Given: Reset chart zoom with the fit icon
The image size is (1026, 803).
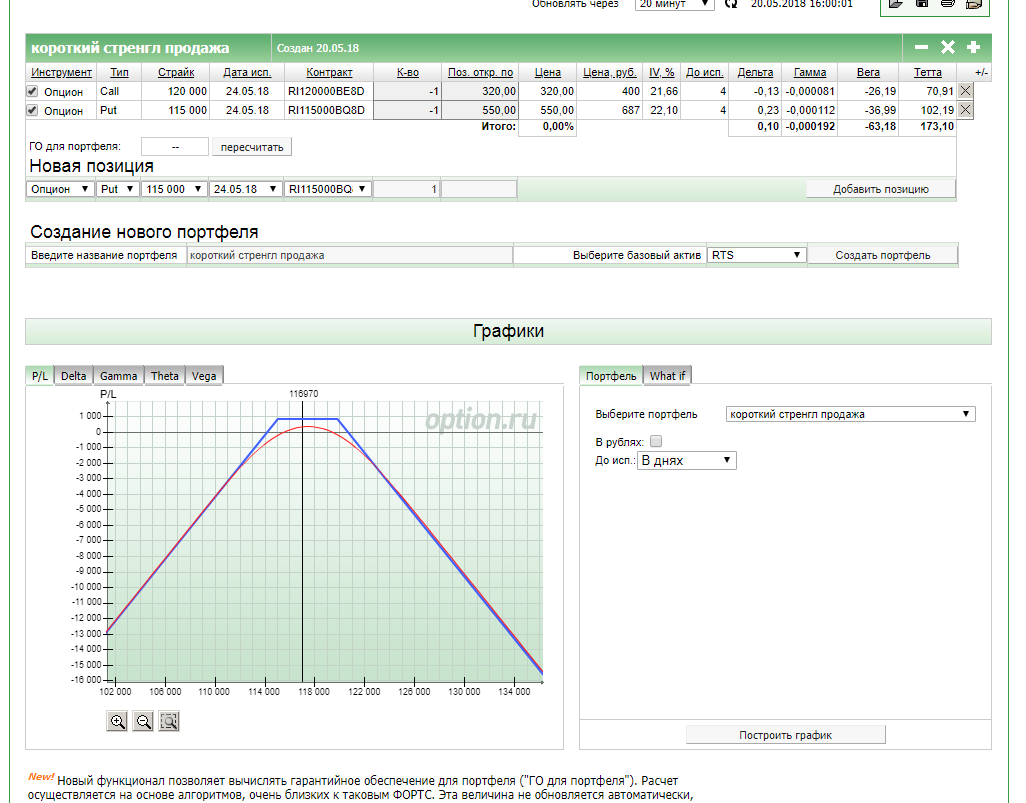Looking at the screenshot, I should point(169,721).
